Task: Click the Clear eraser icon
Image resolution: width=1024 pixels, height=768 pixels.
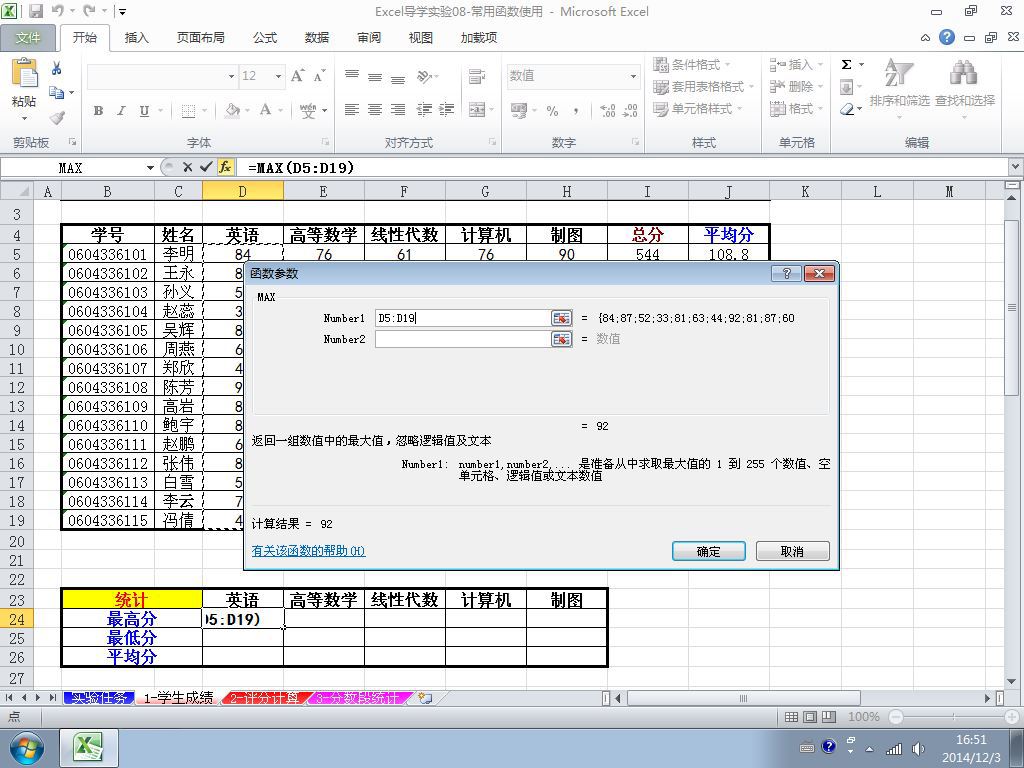Action: (848, 109)
